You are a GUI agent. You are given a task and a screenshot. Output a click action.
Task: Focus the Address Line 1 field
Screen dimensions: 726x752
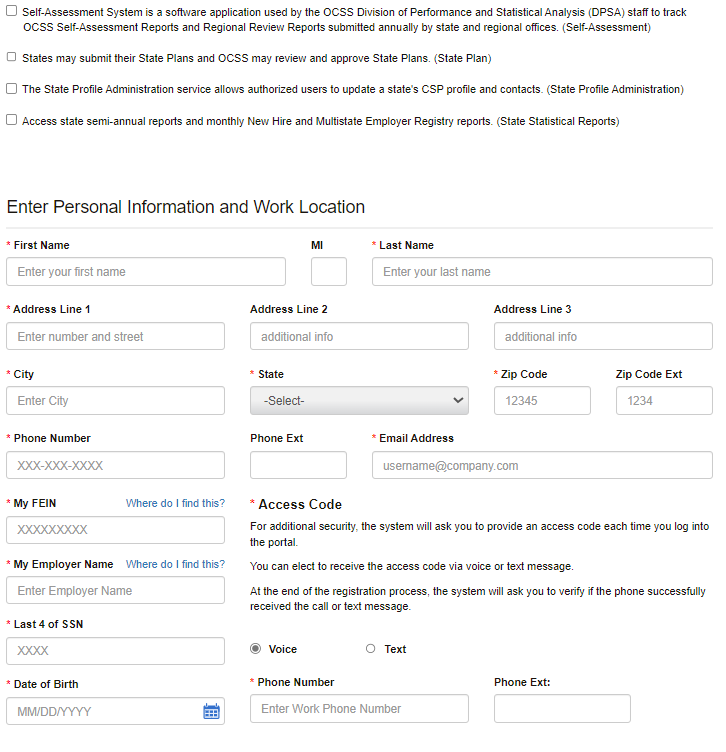pyautogui.click(x=115, y=337)
